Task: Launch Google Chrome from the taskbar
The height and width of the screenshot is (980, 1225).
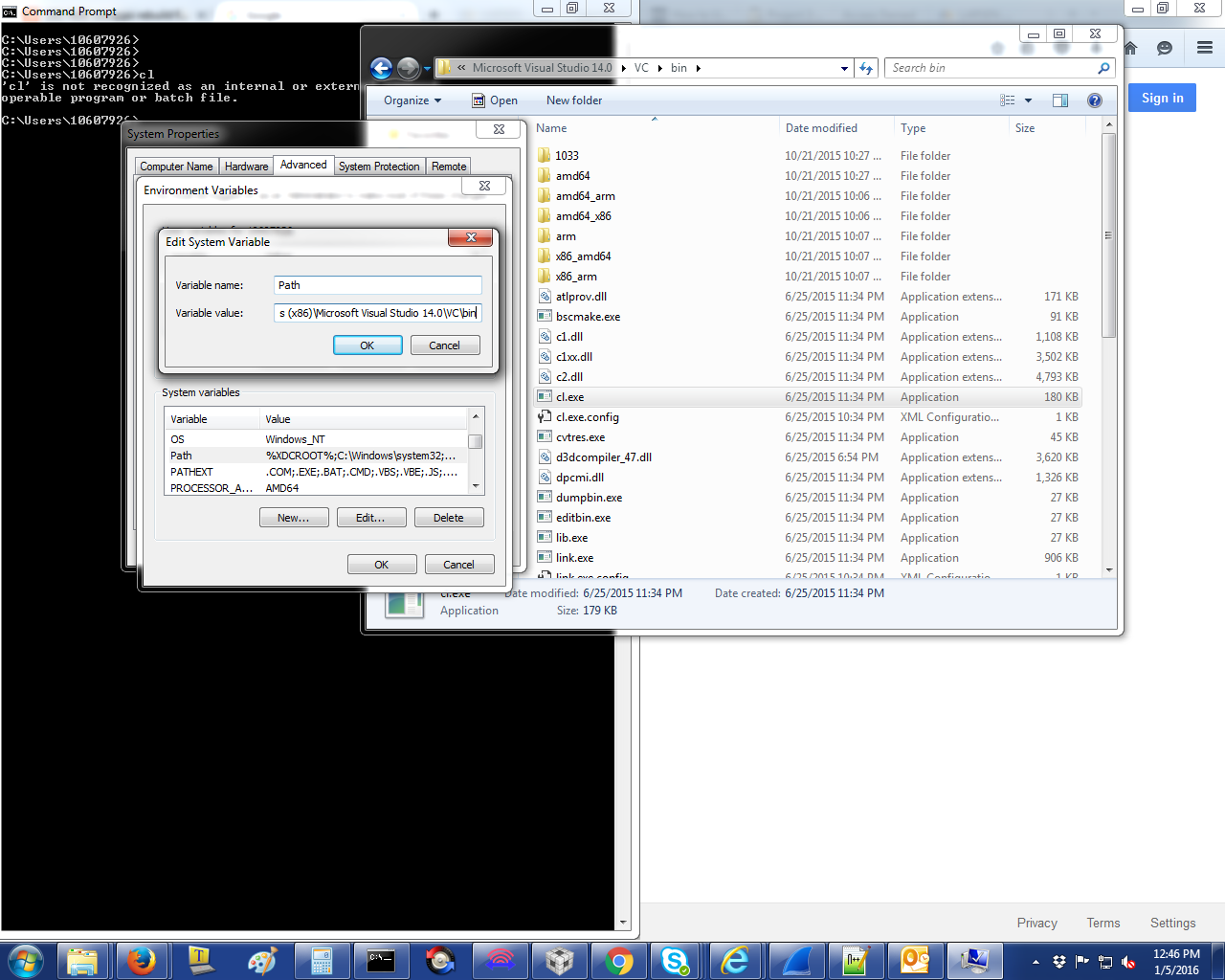Action: tap(618, 961)
